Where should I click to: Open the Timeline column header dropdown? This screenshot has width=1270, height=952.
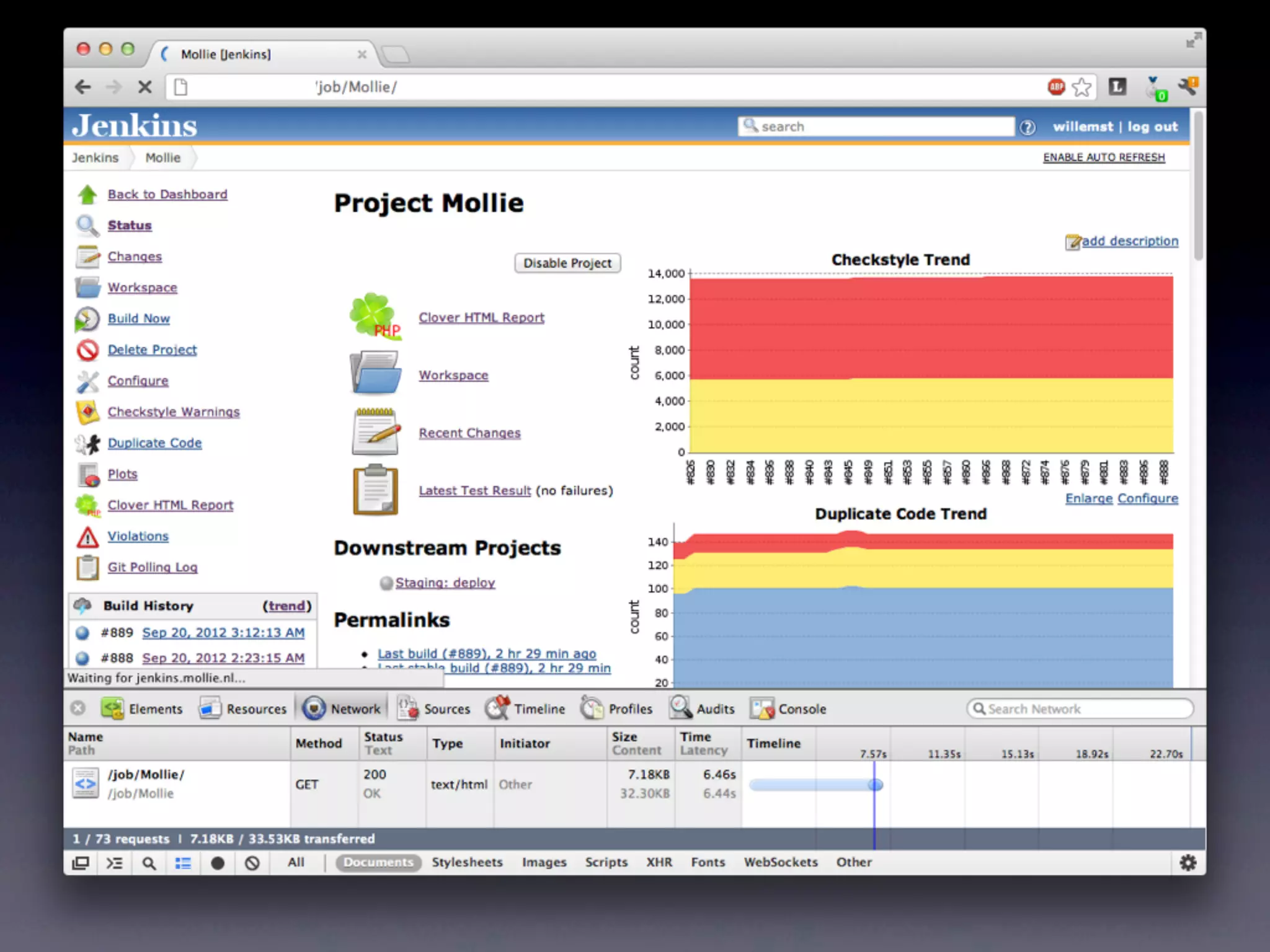(x=773, y=743)
